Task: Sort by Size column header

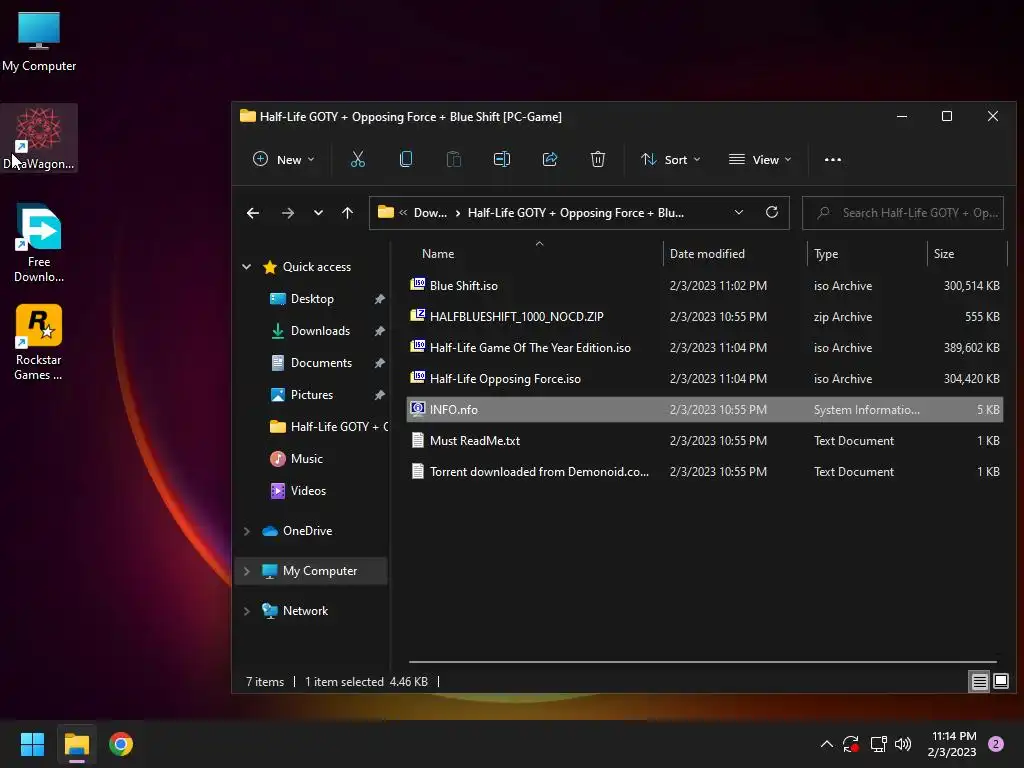Action: pyautogui.click(x=967, y=254)
